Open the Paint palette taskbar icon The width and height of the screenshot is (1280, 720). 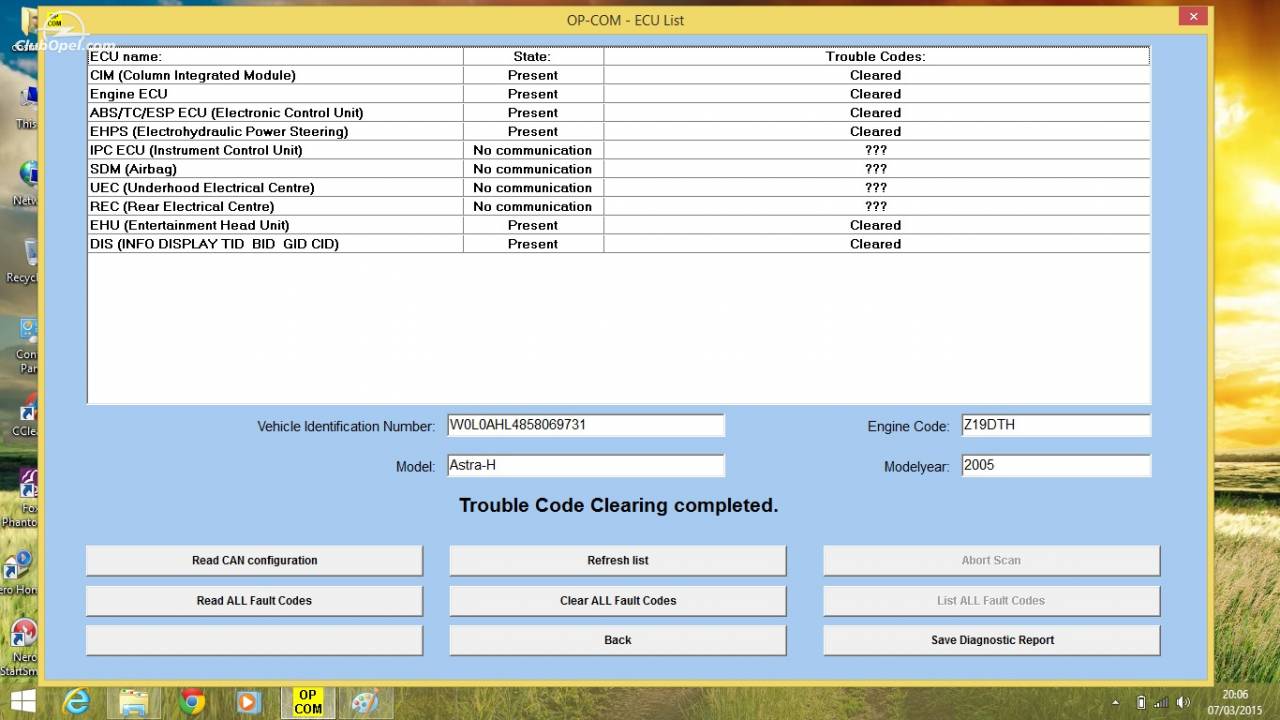365,701
